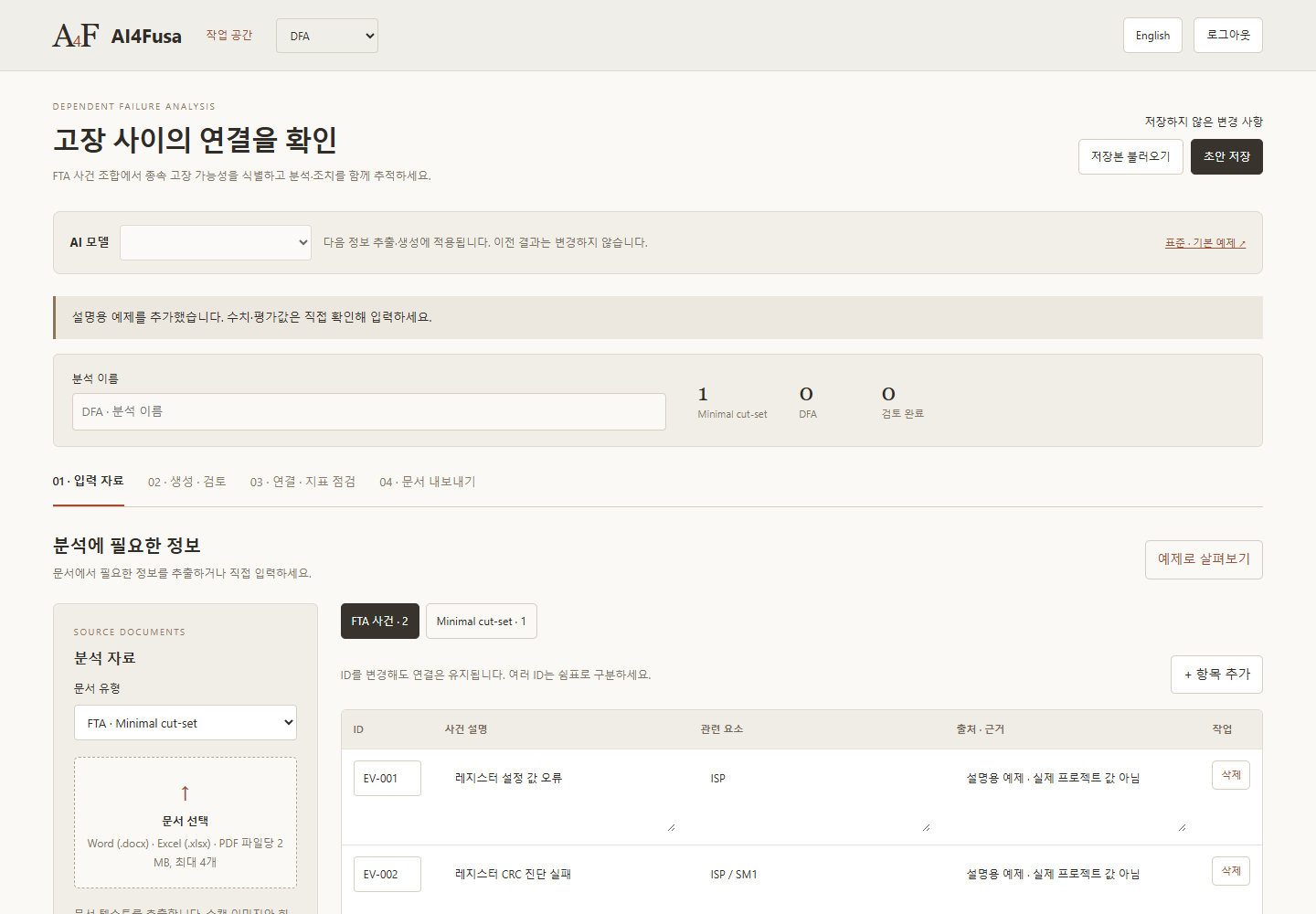Open the DFA workspace dropdown

tap(327, 36)
